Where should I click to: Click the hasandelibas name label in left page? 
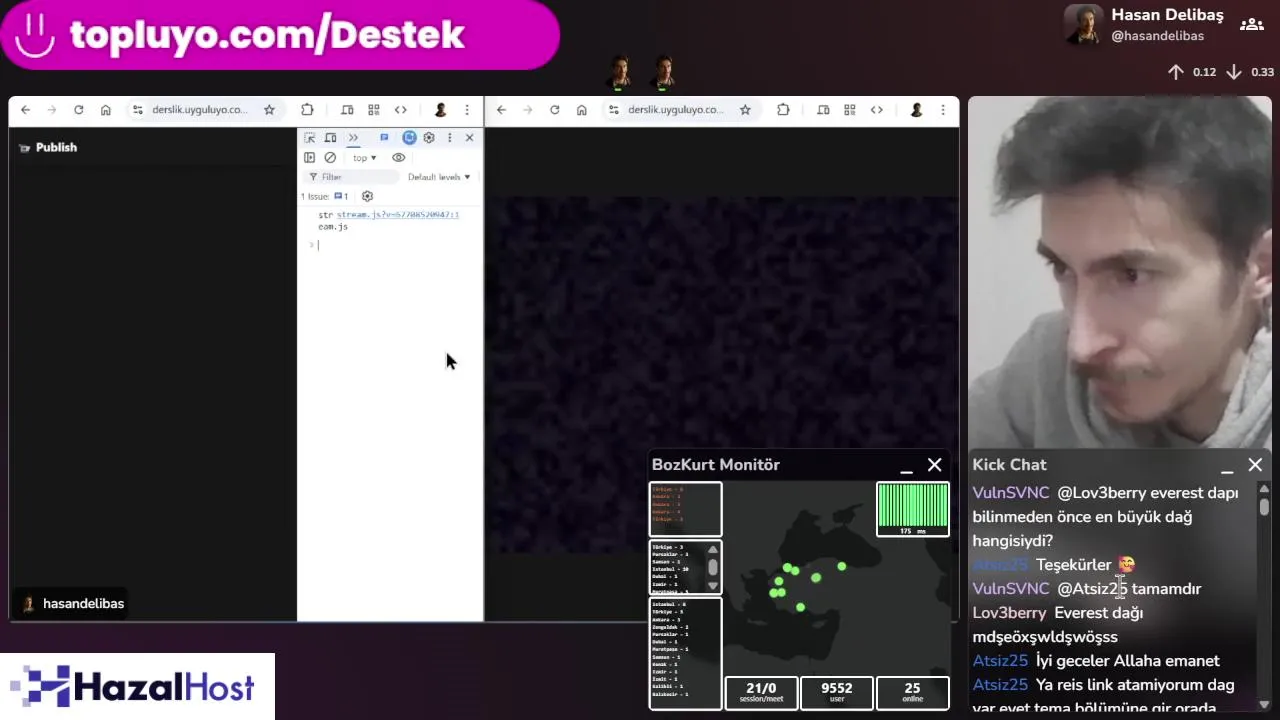[x=84, y=604]
